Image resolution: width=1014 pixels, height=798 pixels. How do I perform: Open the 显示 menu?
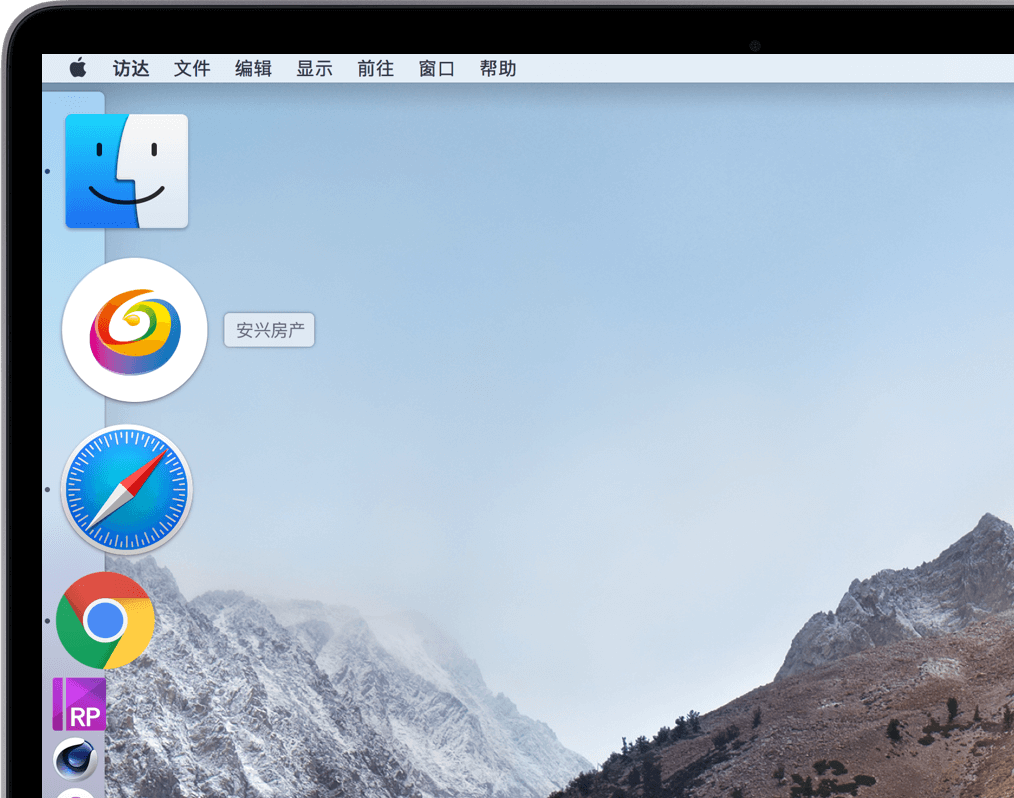tap(314, 68)
